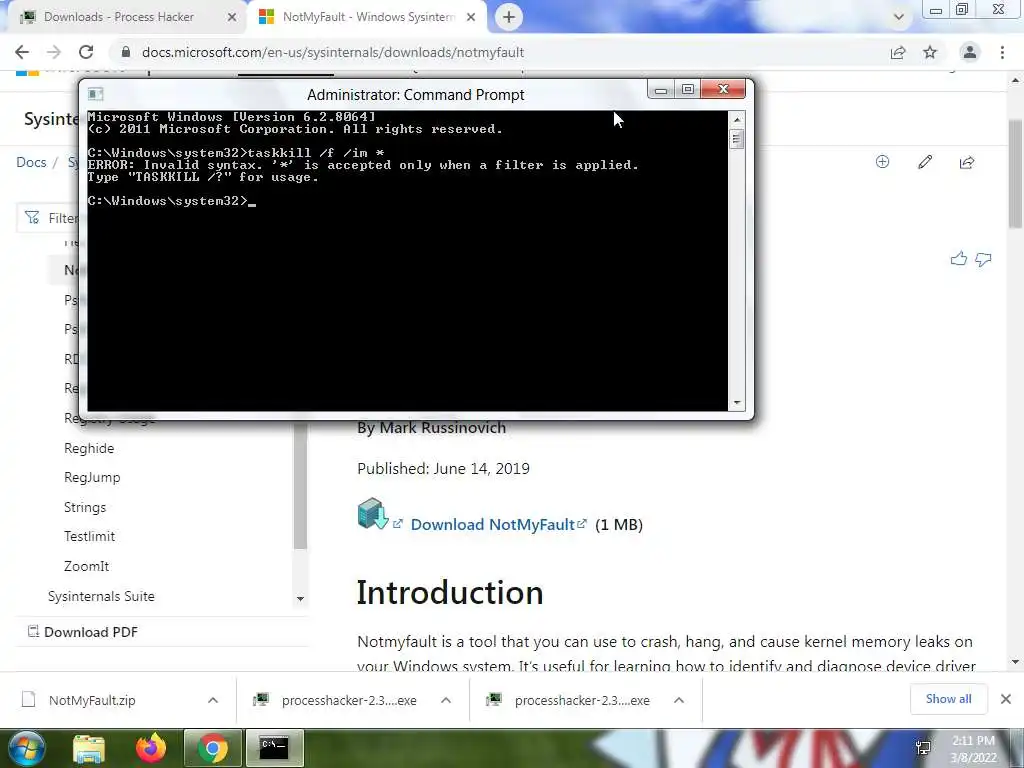The height and width of the screenshot is (768, 1024).
Task: Open first processhacker-2.3 exe download
Action: point(349,700)
